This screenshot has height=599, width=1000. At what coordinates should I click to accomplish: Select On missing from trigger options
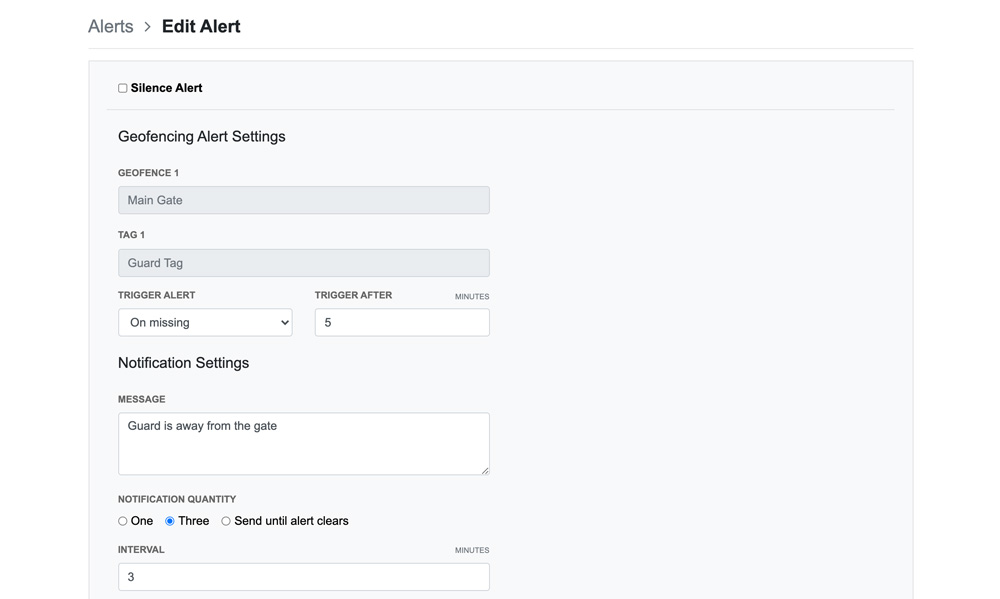coord(205,322)
